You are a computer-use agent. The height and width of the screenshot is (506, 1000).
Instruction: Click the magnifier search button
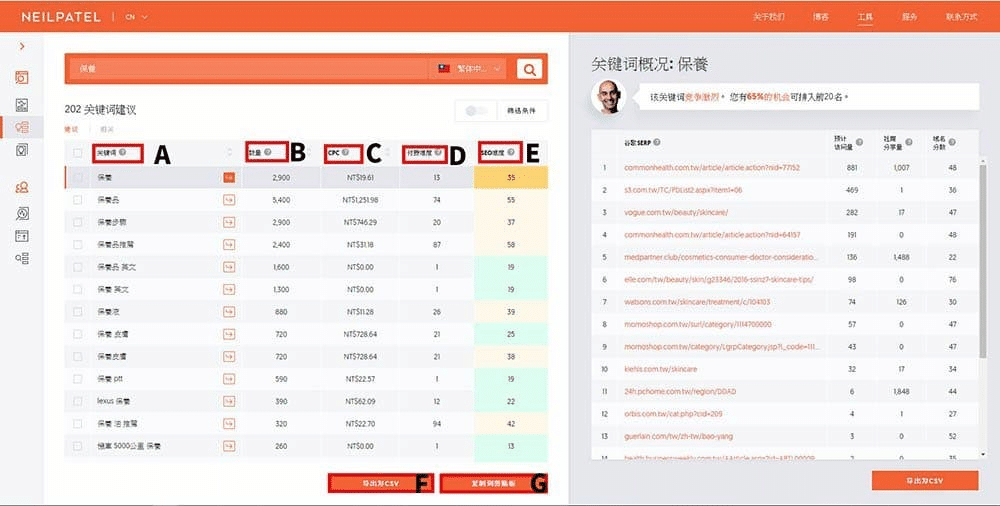coord(529,68)
